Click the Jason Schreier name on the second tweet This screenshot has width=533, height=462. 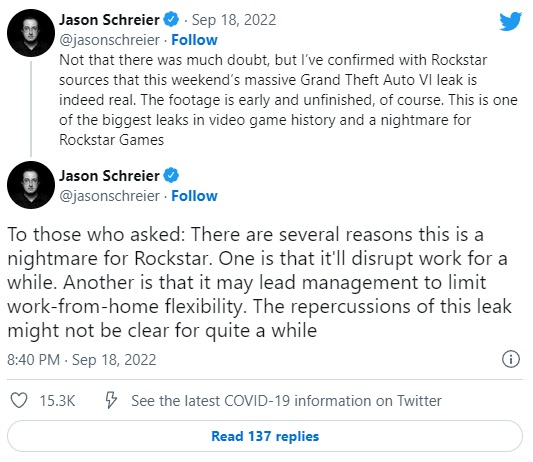(109, 176)
